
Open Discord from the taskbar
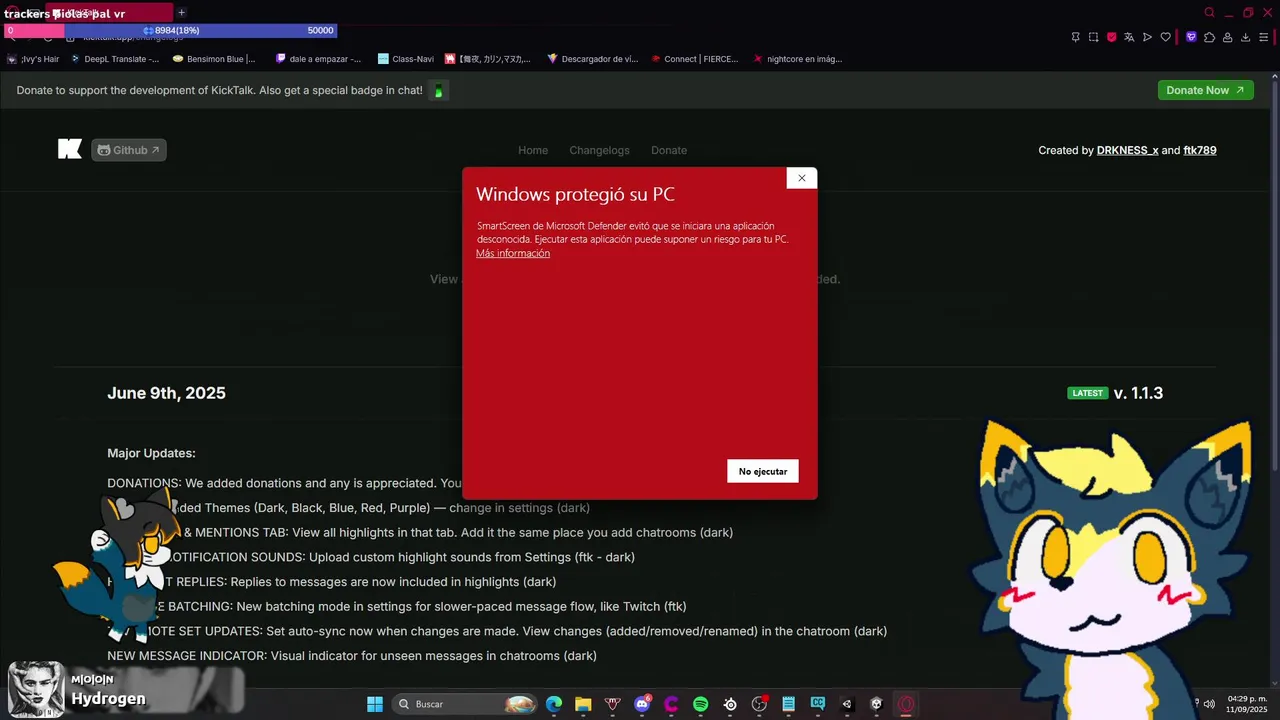(x=642, y=704)
